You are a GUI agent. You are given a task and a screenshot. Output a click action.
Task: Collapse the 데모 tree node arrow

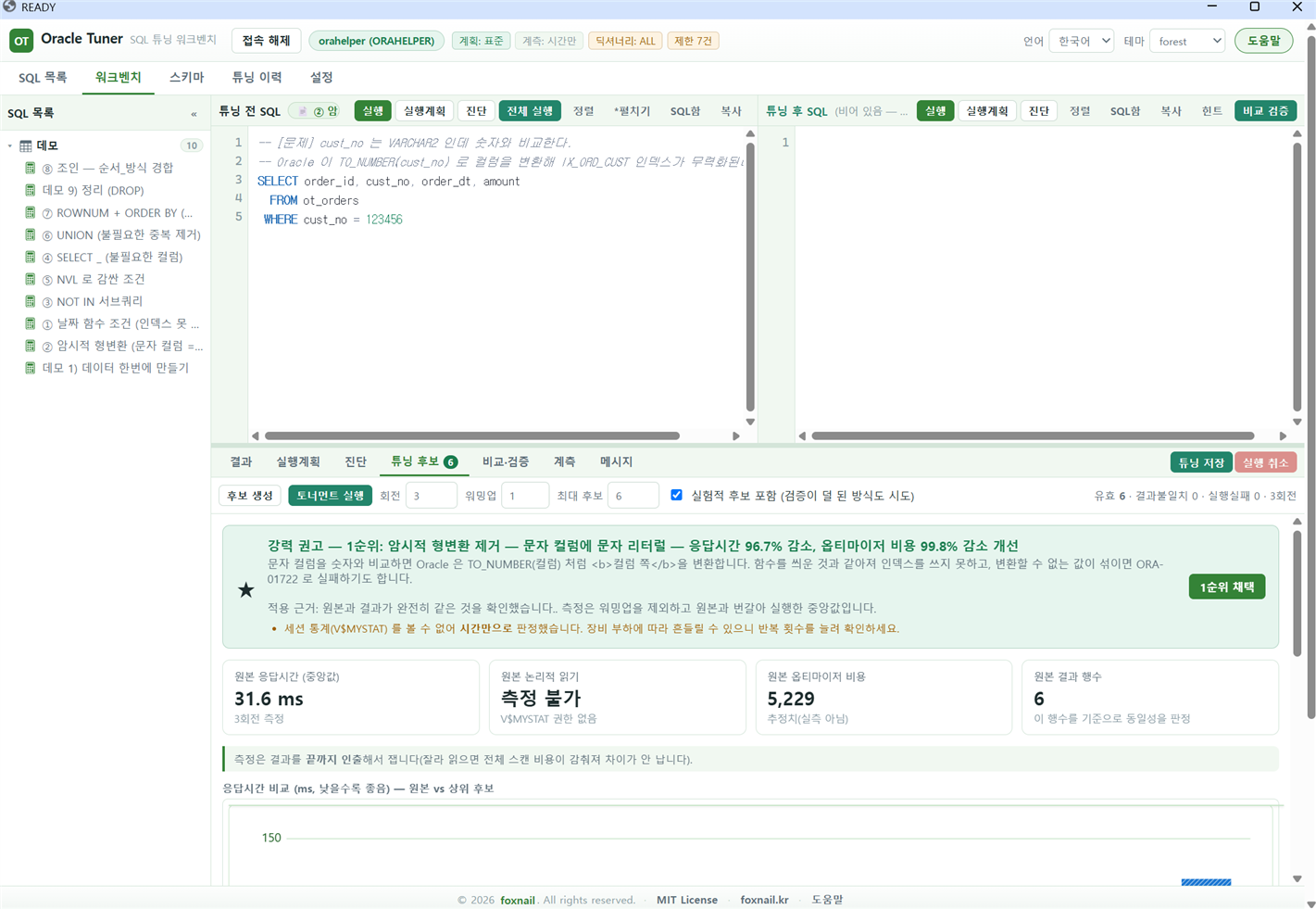coord(10,146)
